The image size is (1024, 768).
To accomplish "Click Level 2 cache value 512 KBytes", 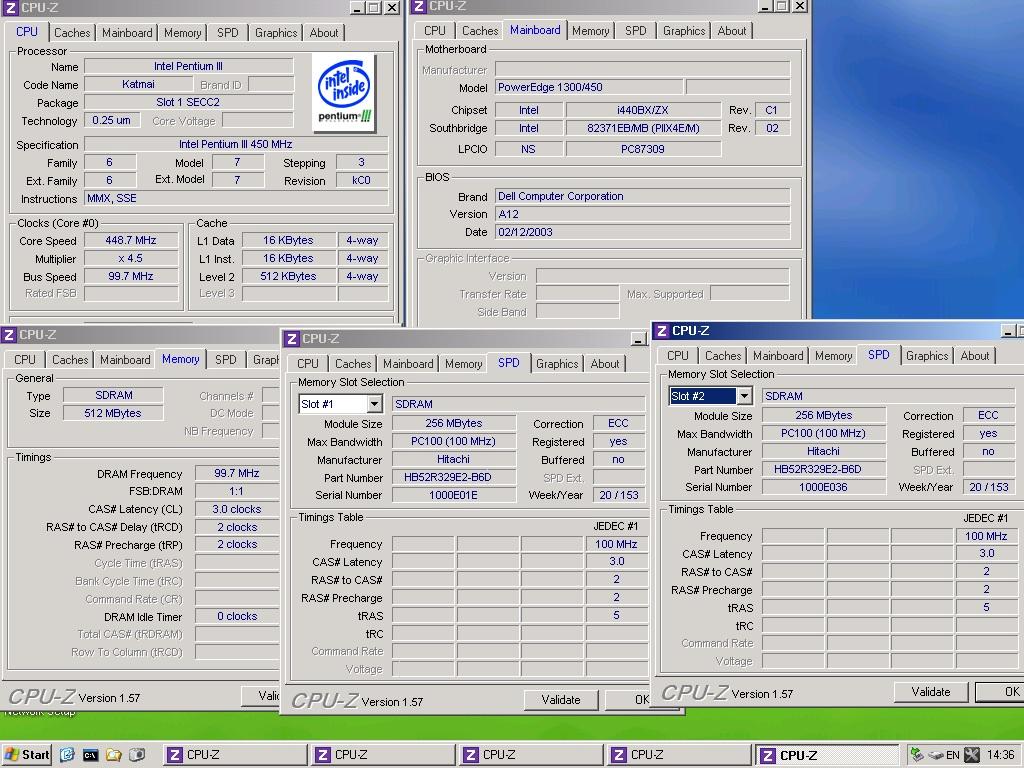I will click(288, 276).
